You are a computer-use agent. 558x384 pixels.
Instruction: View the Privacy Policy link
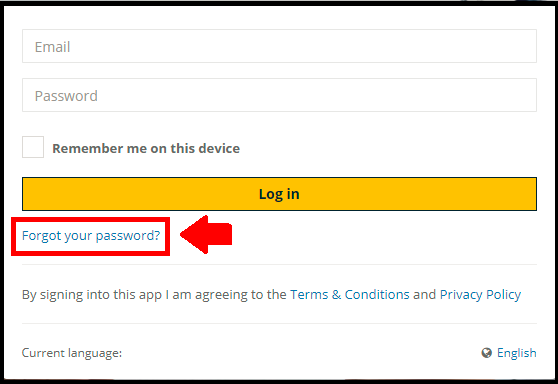(480, 295)
